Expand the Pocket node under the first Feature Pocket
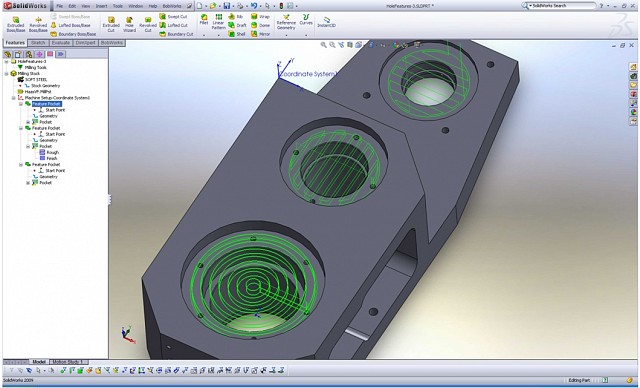640x388 pixels. [x=28, y=122]
